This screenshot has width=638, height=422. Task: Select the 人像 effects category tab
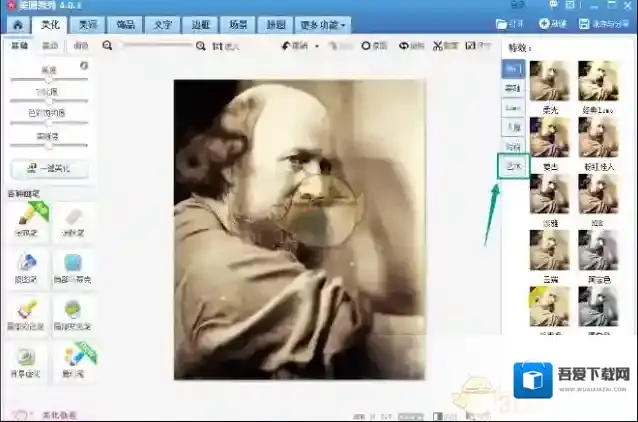point(513,127)
